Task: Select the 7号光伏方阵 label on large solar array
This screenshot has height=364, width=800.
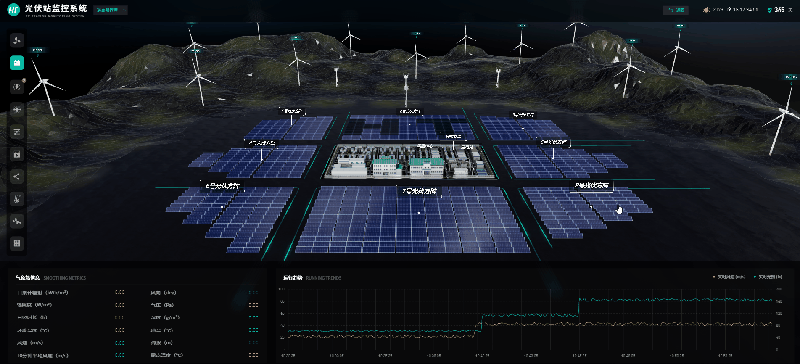Action: click(419, 191)
